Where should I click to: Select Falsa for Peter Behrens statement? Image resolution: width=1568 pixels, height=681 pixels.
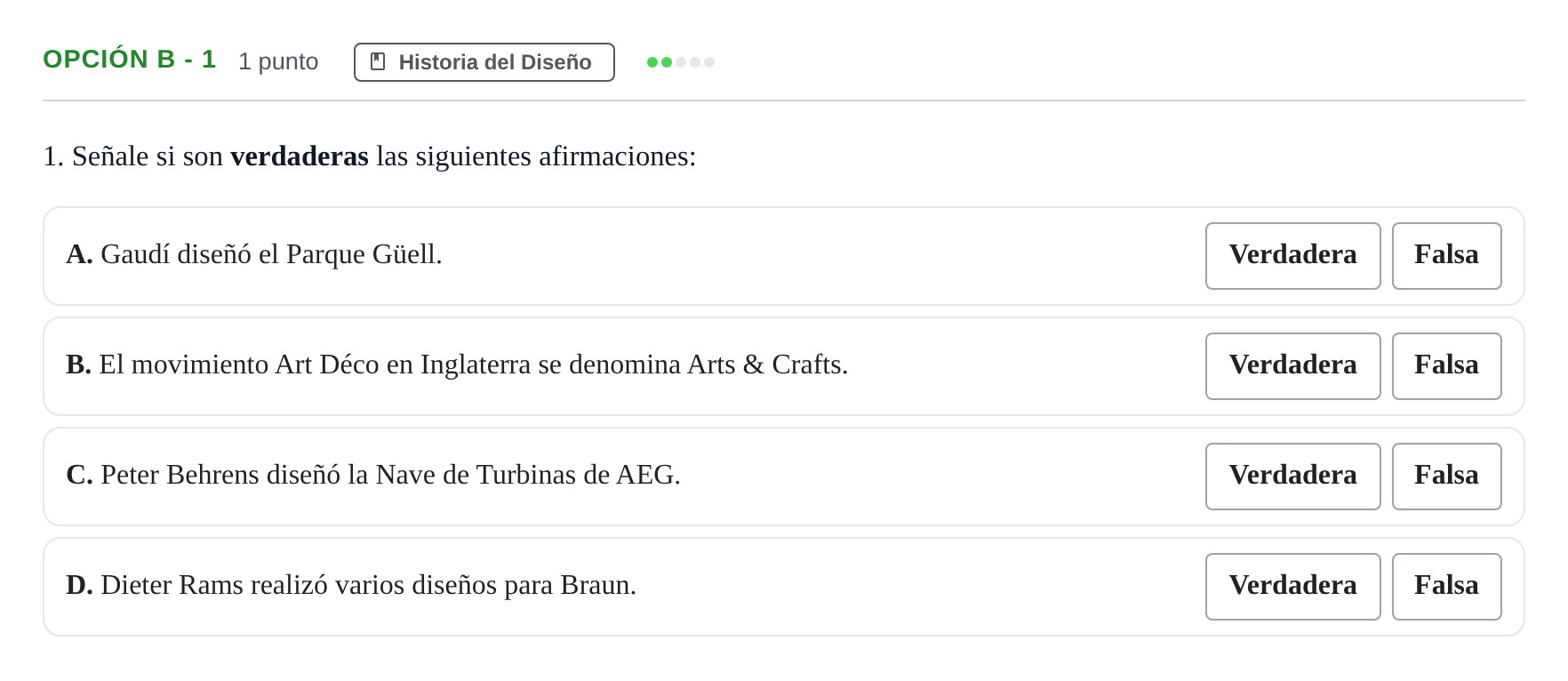point(1446,477)
